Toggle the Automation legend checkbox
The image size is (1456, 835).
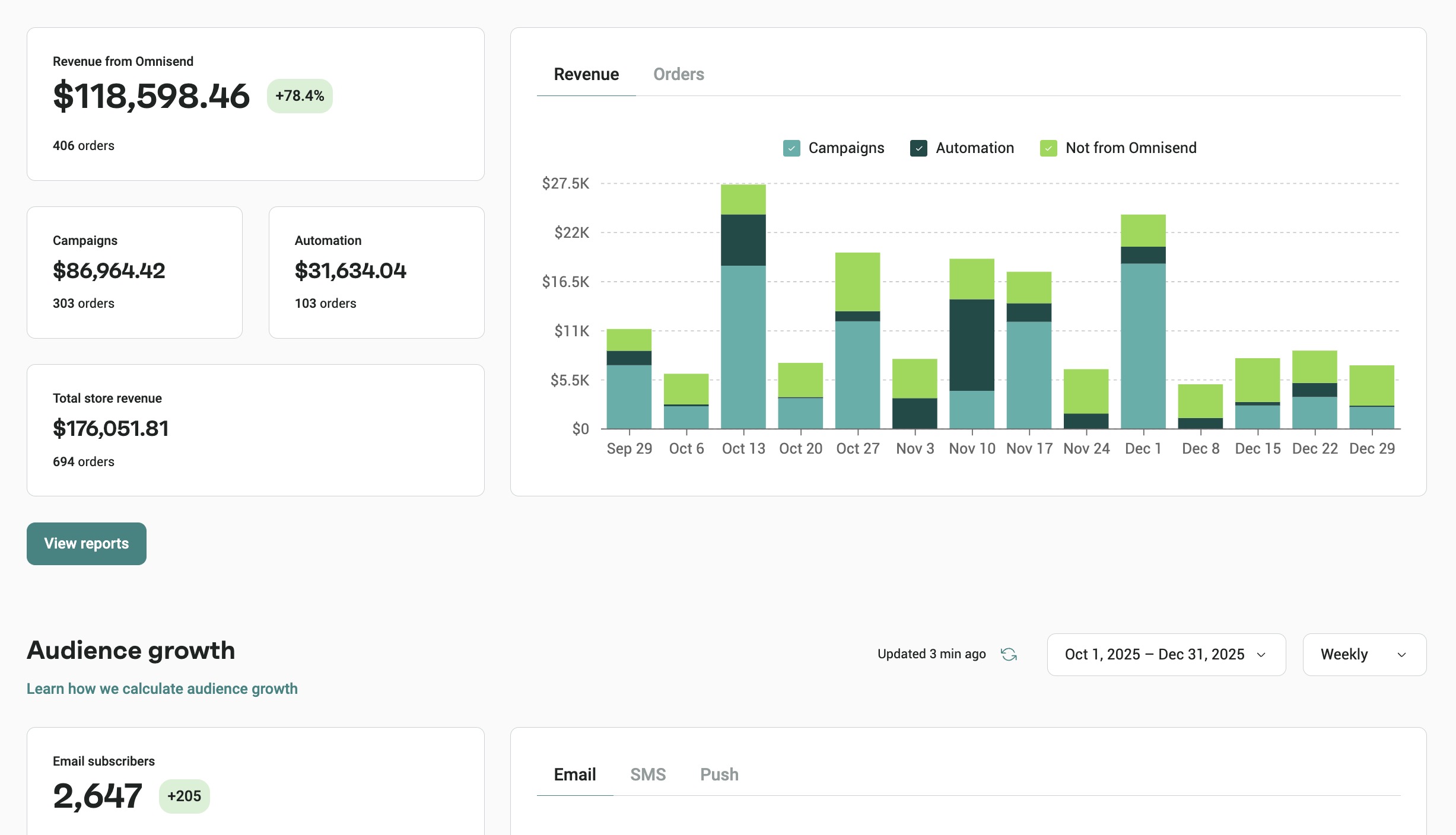pos(918,148)
